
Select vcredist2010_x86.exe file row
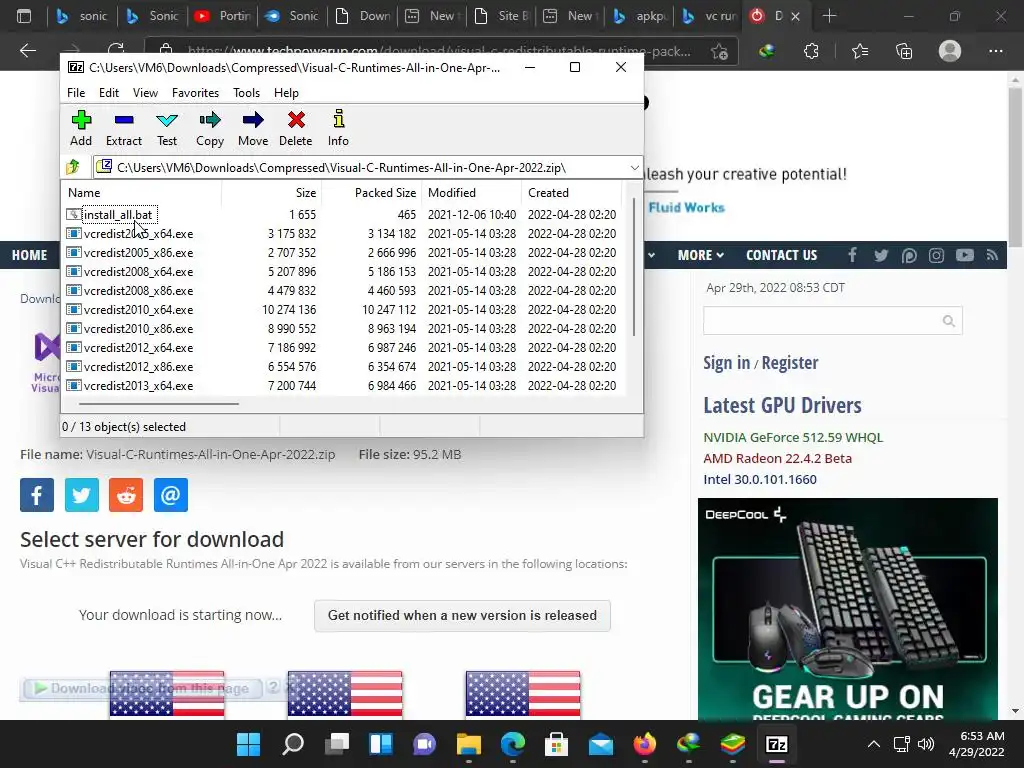342,328
